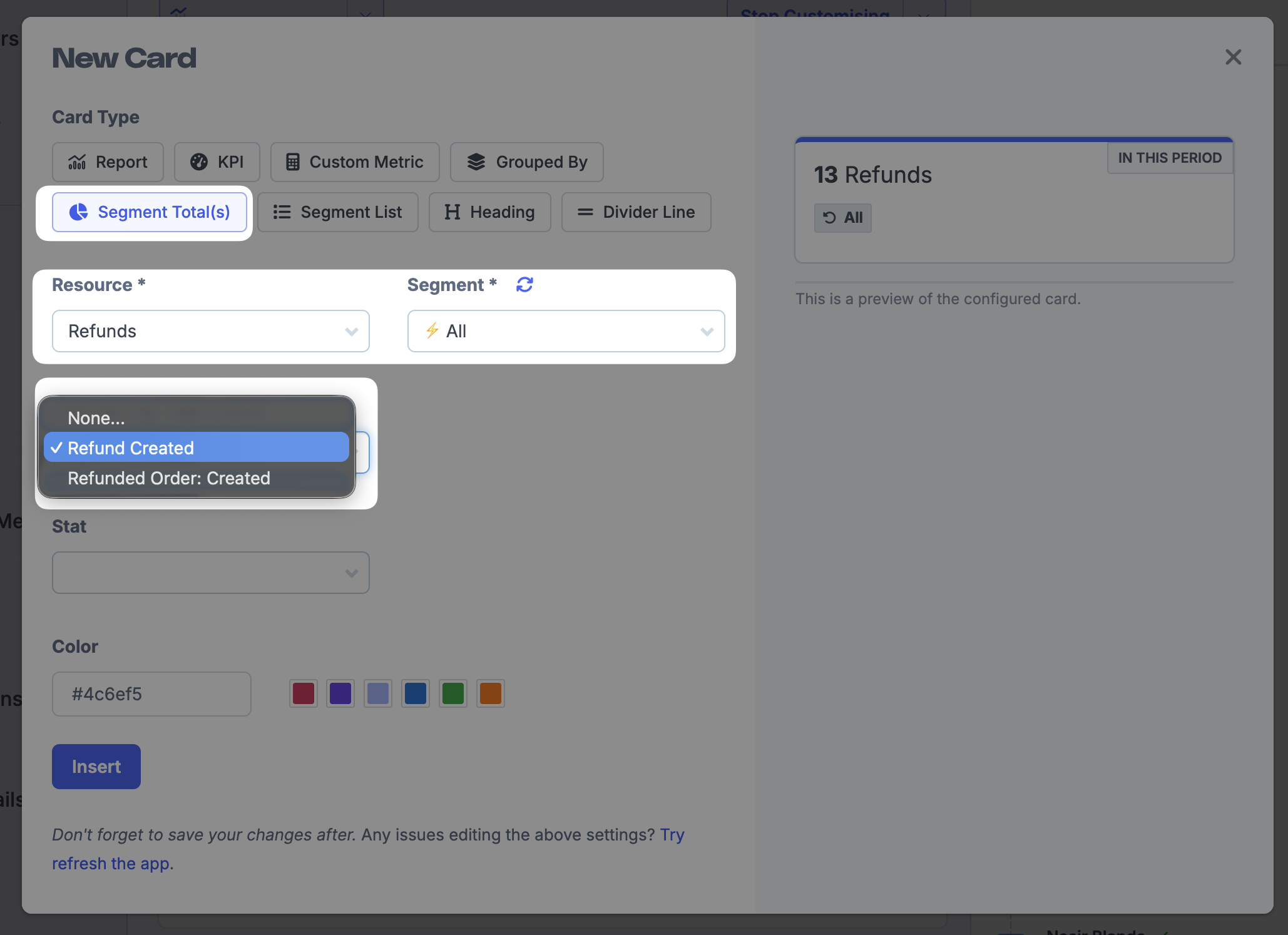Pick the orange color swatch
1288x935 pixels.
491,693
